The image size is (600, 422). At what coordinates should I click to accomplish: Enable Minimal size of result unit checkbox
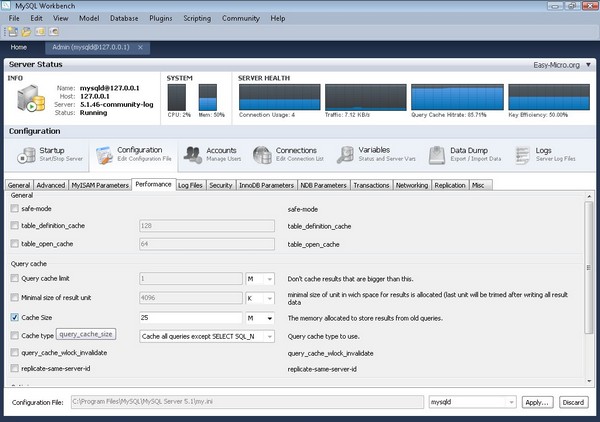pos(15,297)
